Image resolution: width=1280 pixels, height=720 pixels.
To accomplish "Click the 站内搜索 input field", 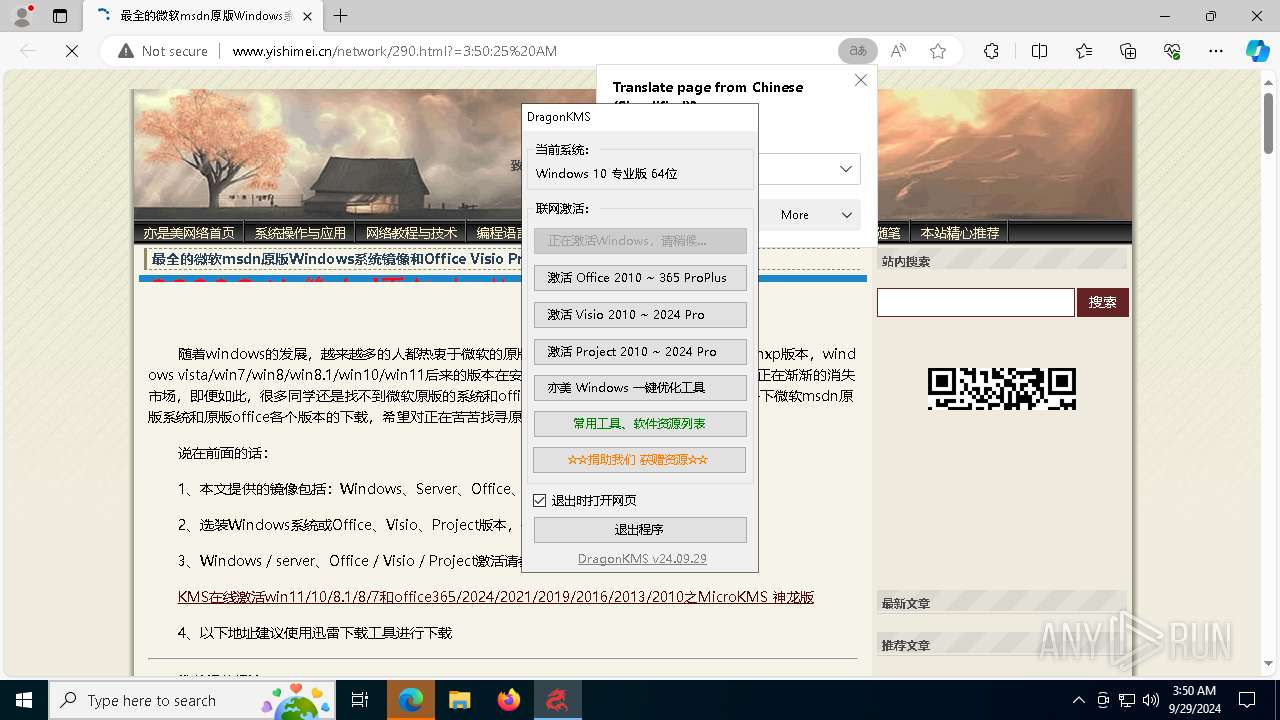I will [x=976, y=302].
